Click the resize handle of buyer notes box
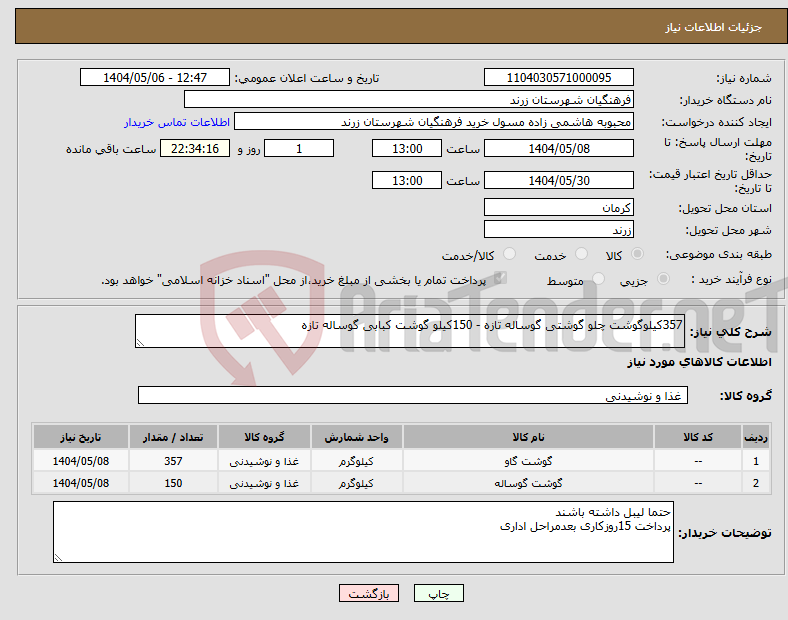This screenshot has width=788, height=620. point(58,557)
